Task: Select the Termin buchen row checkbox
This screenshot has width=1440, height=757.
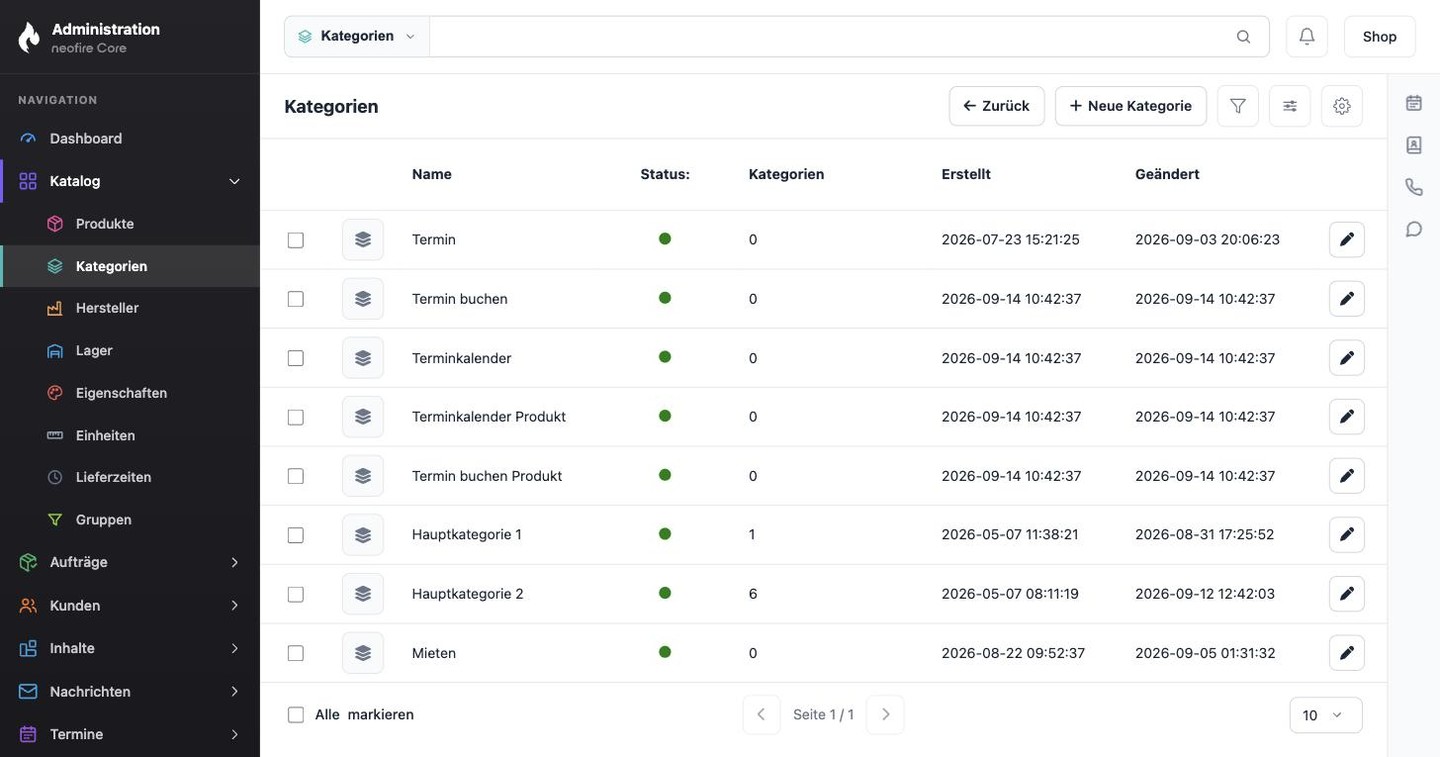Action: pos(296,299)
